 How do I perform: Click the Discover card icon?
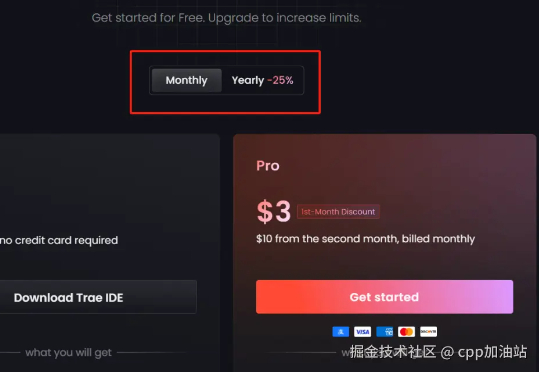428,332
